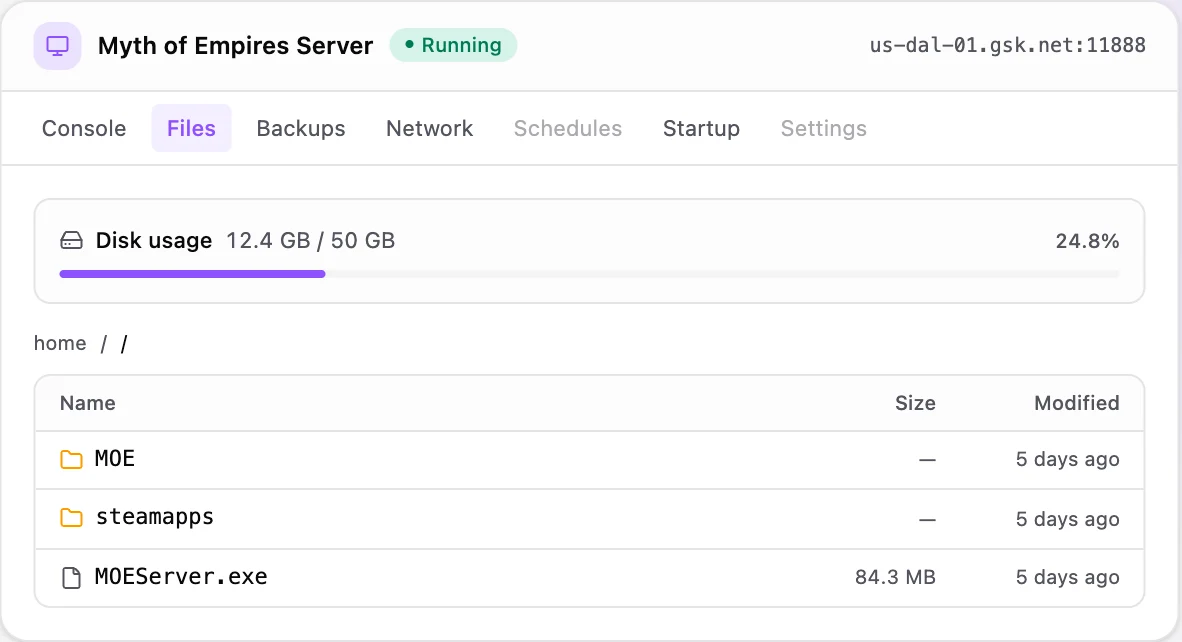Image resolution: width=1182 pixels, height=642 pixels.
Task: Sort by the Size column header
Action: pos(915,403)
